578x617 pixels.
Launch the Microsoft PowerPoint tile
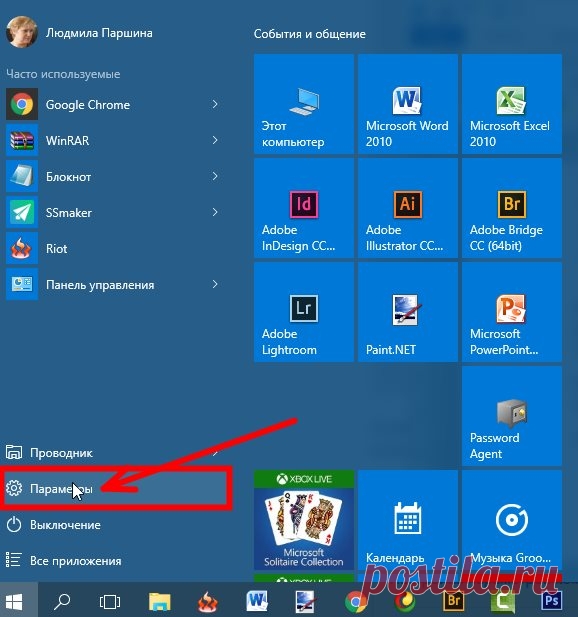[512, 312]
